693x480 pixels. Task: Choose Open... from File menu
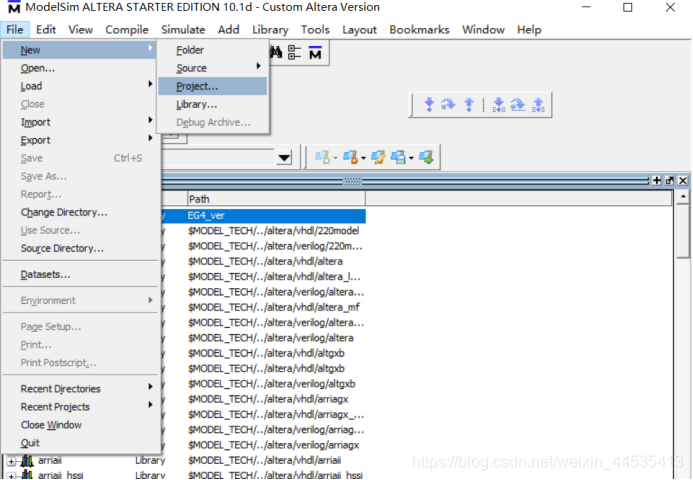pyautogui.click(x=80, y=68)
